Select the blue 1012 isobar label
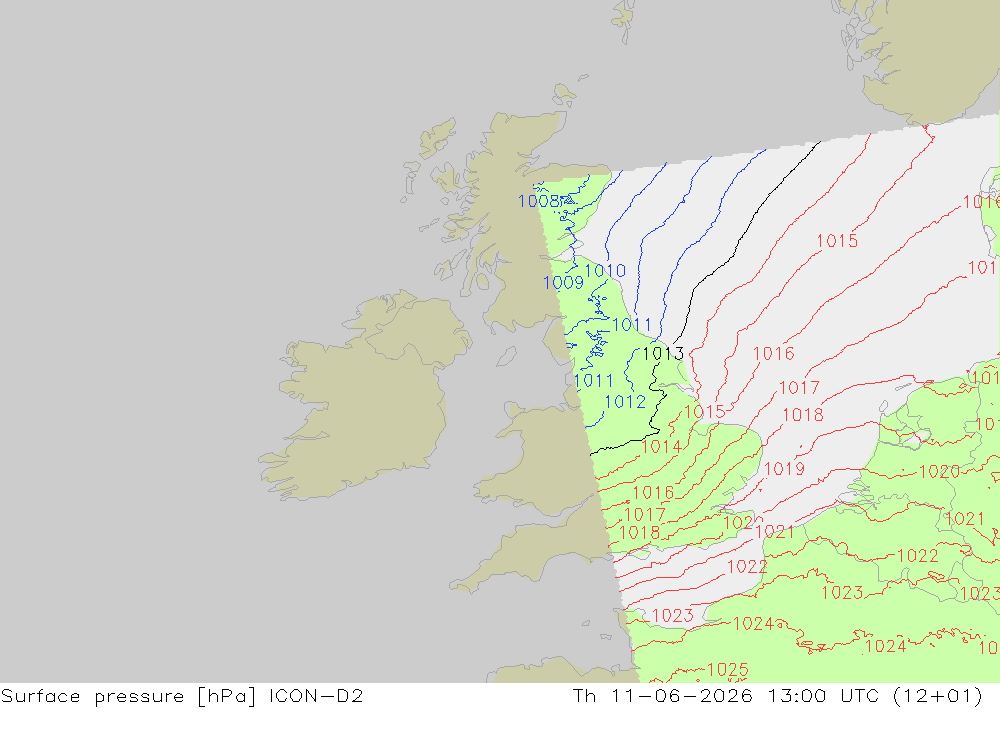 click(x=625, y=402)
